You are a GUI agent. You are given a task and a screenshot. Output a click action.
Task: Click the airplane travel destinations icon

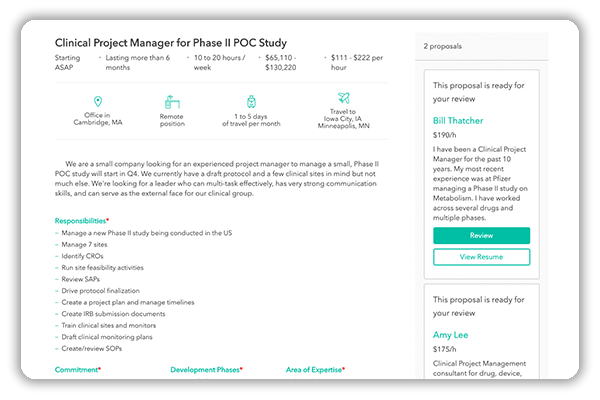point(344,98)
